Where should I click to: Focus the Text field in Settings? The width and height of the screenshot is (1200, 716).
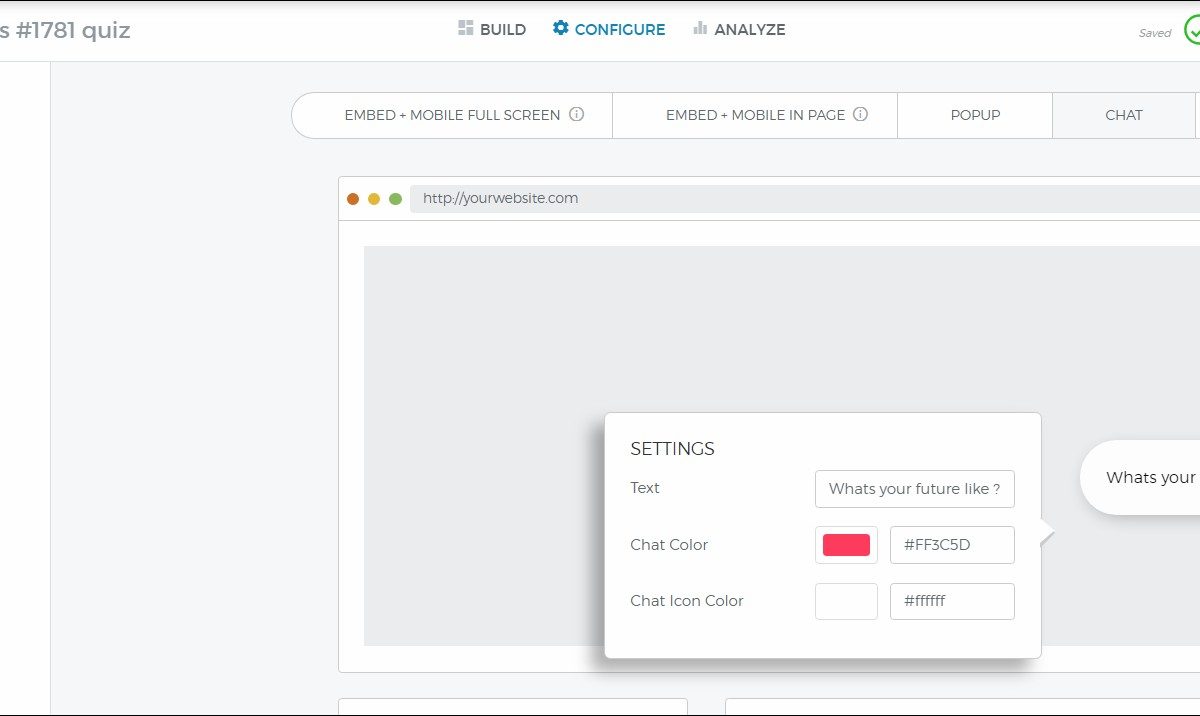tap(914, 489)
